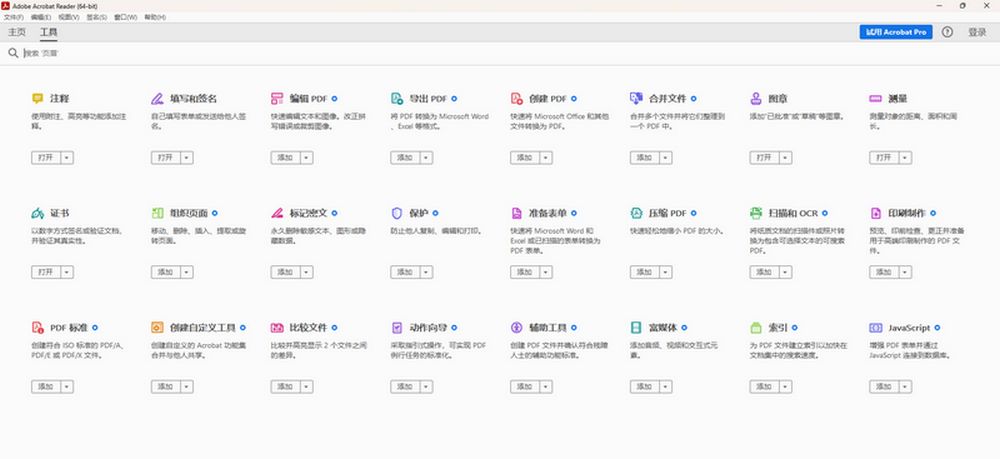Open the 文件(F) menu

click(x=13, y=17)
